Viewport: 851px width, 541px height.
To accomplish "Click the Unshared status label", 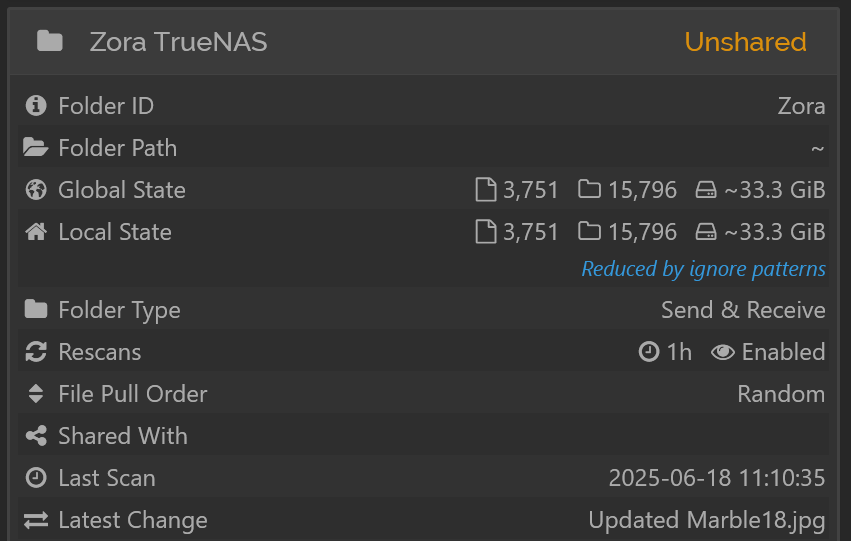I will coord(745,42).
